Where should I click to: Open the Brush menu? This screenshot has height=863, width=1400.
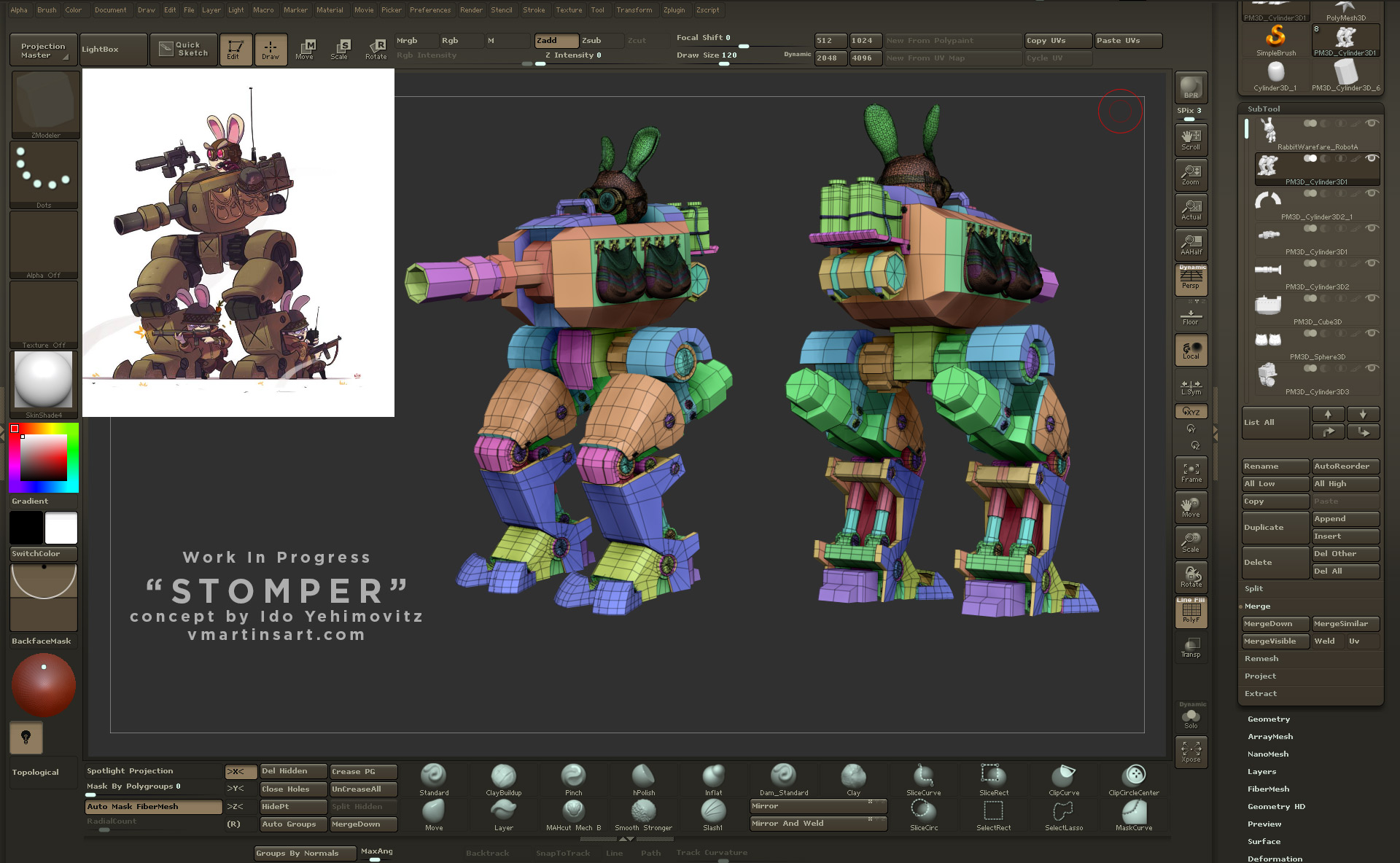click(x=47, y=9)
